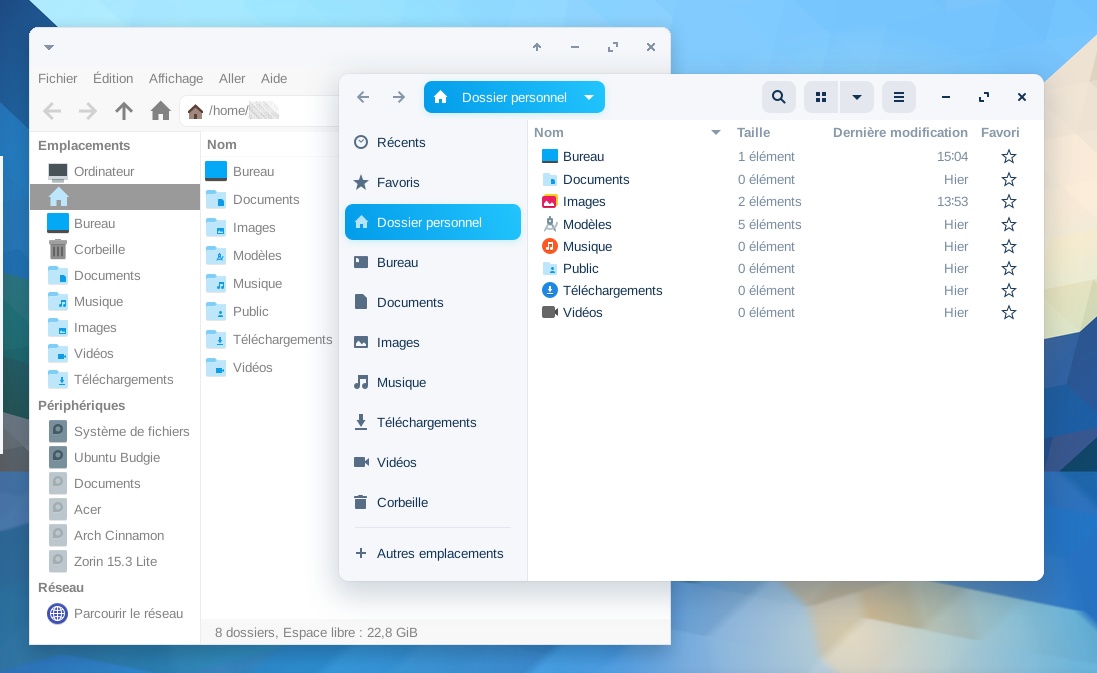Open view options dropdown arrow

tap(857, 97)
